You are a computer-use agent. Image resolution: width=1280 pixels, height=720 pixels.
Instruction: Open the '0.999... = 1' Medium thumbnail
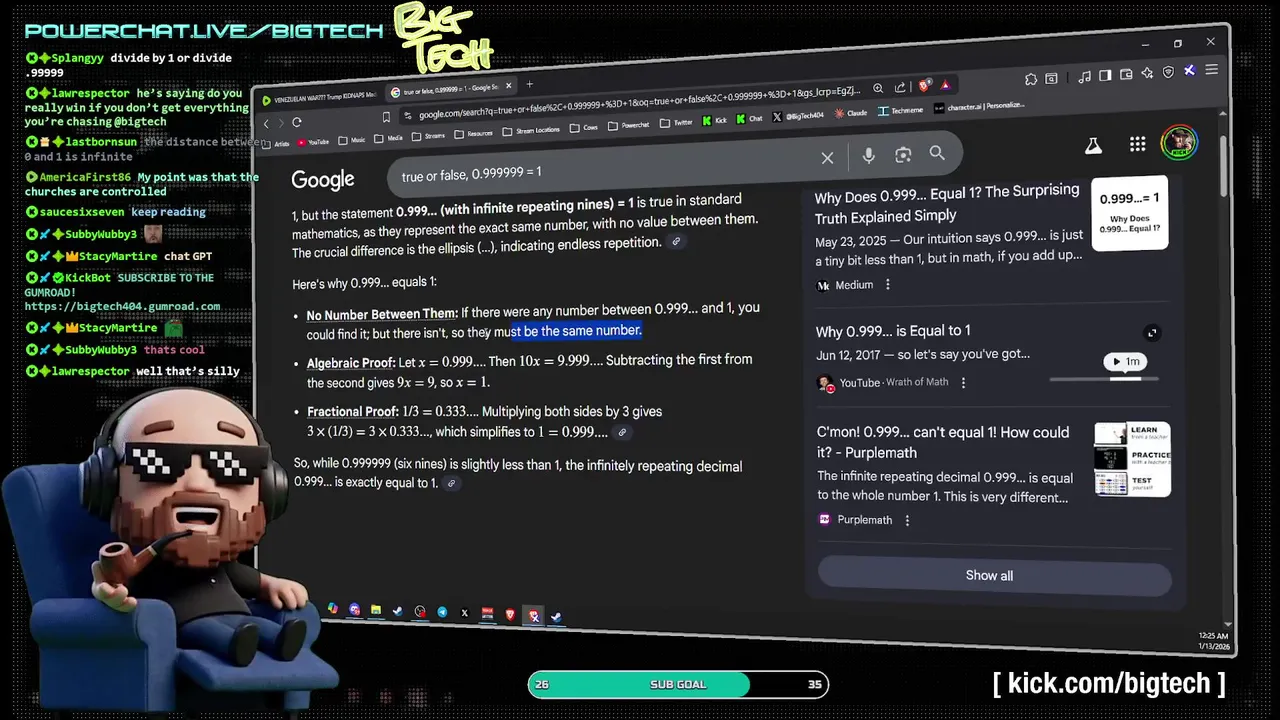(x=1130, y=213)
